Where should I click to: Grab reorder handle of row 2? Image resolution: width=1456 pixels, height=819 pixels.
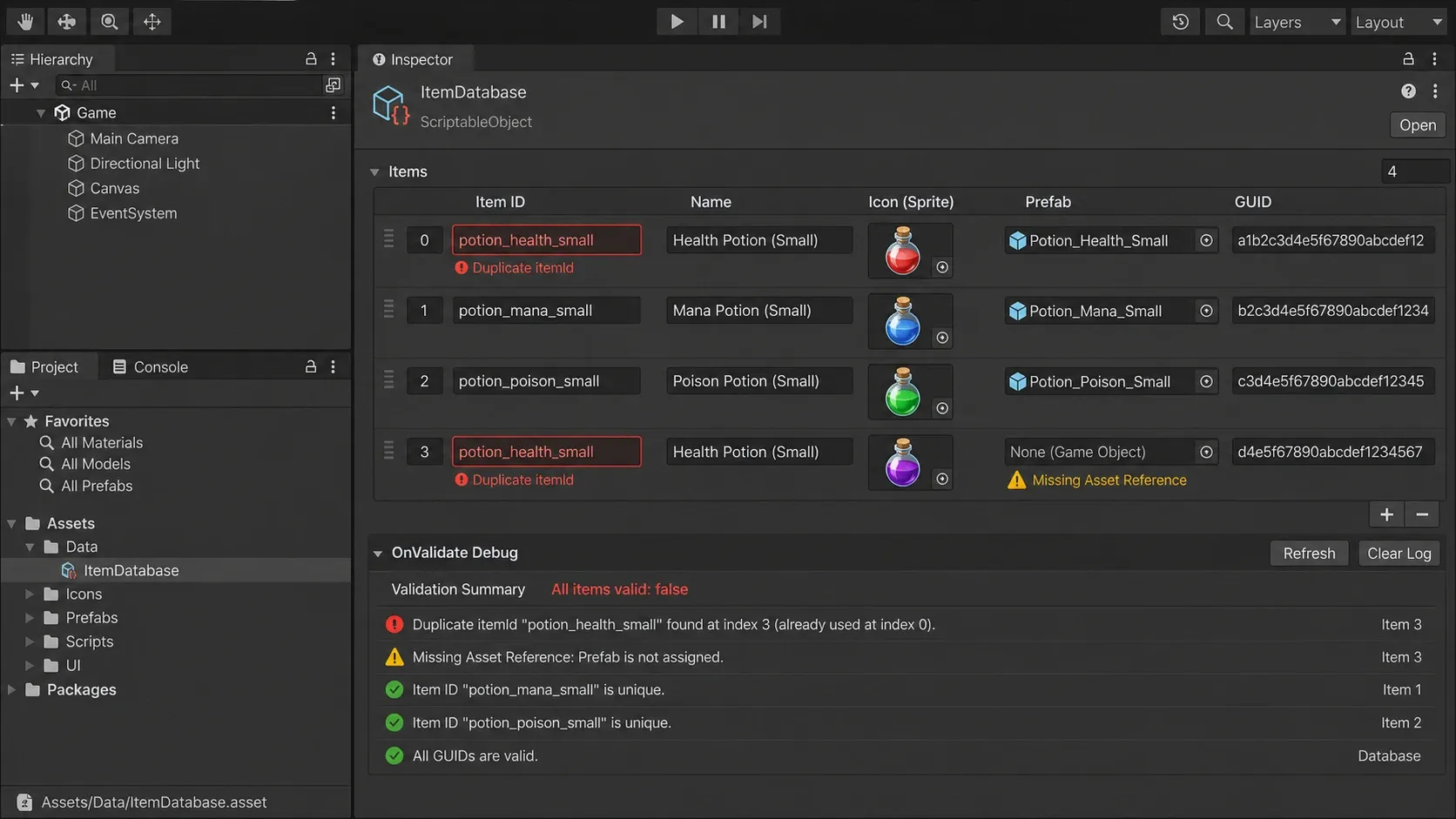[x=388, y=380]
